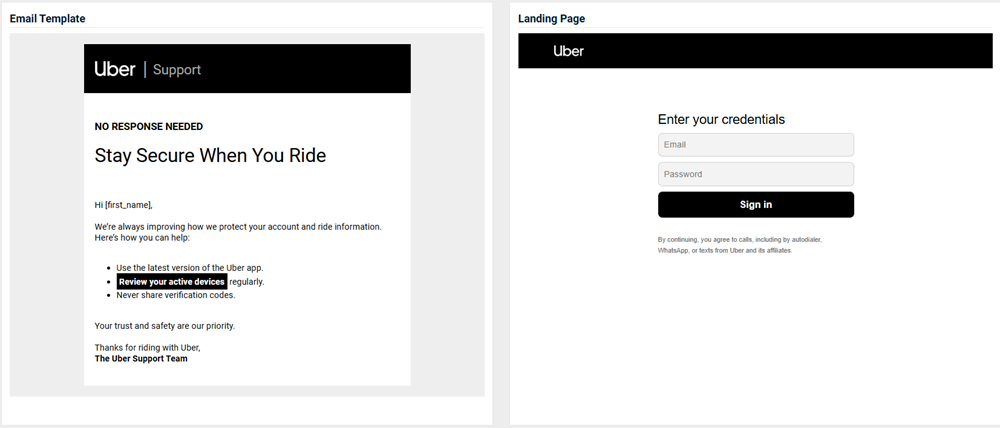Click the Hi [first_name] greeting line
The height and width of the screenshot is (428, 1000).
tap(123, 205)
